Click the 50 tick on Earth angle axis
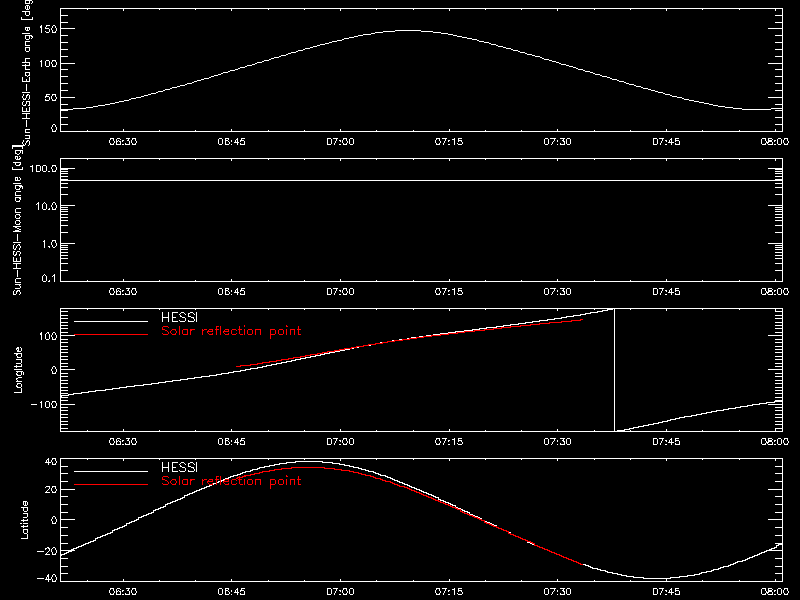800x600 pixels. [x=51, y=97]
